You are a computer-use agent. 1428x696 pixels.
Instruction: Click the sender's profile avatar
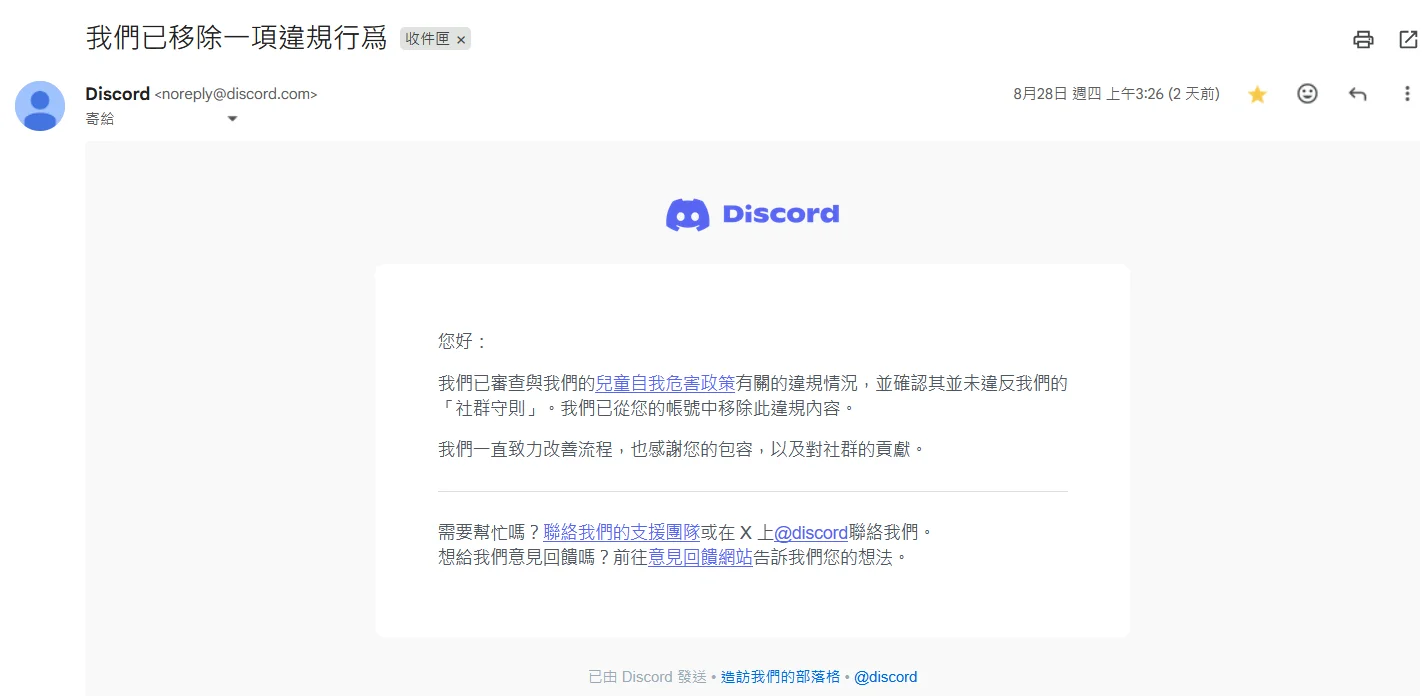click(40, 106)
